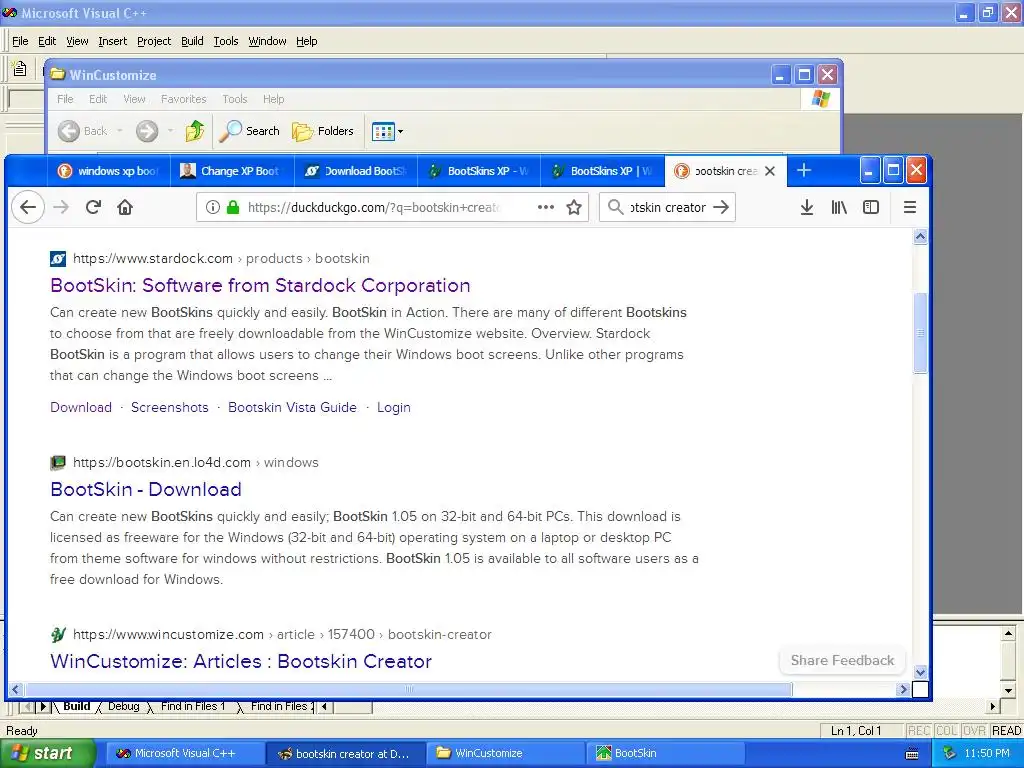The image size is (1024, 768).
Task: Open Help menu in Visual C++
Action: point(306,41)
